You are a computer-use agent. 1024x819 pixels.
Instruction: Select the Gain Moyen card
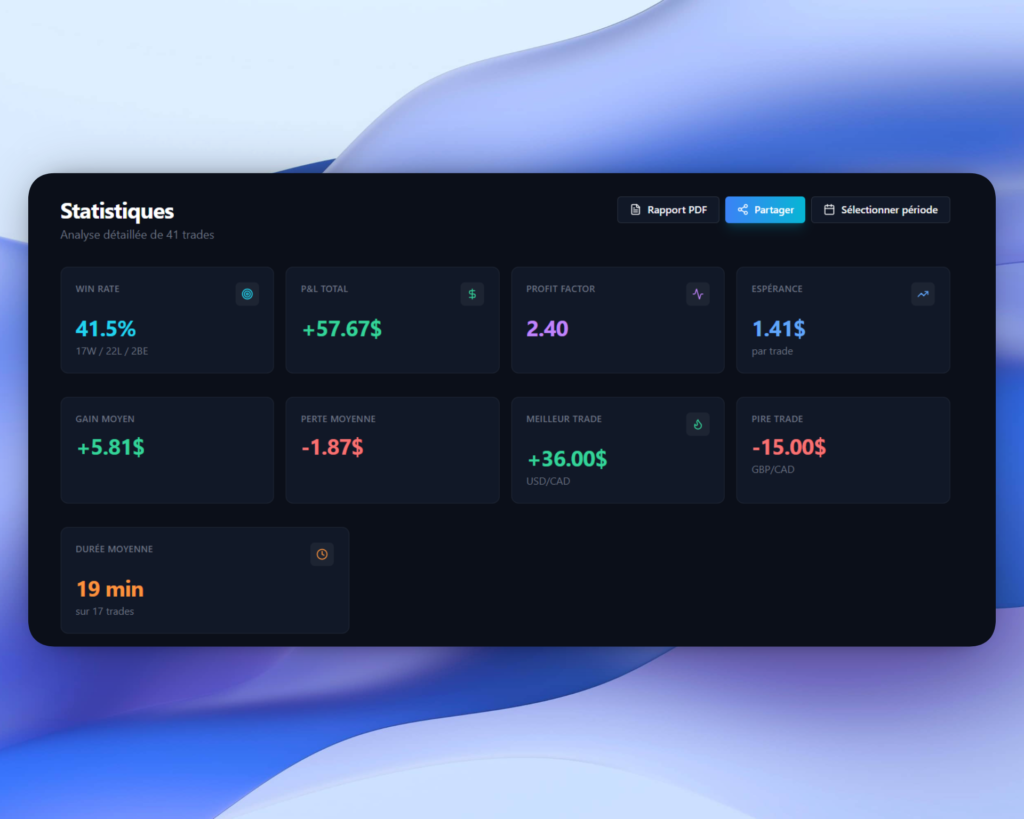coord(167,450)
